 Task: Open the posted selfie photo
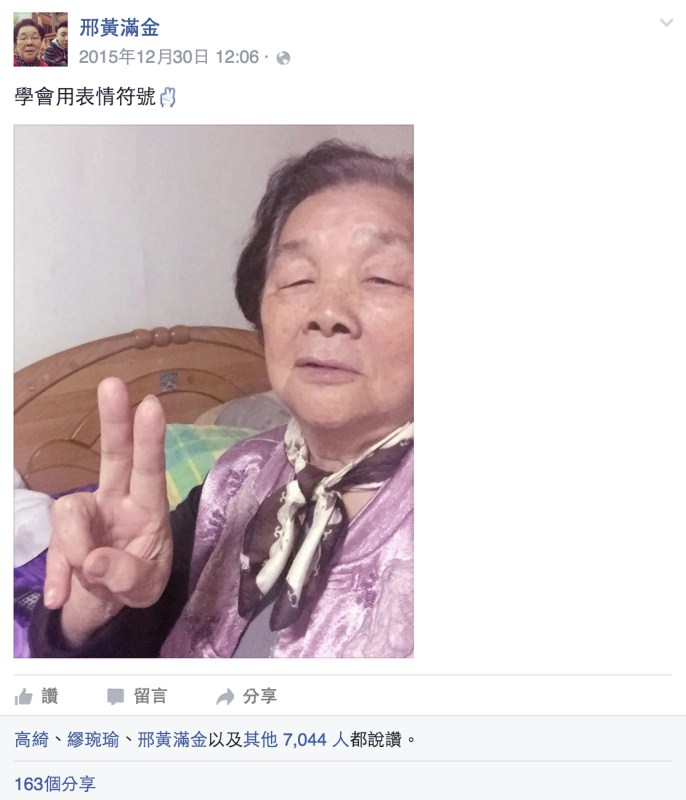coord(214,391)
